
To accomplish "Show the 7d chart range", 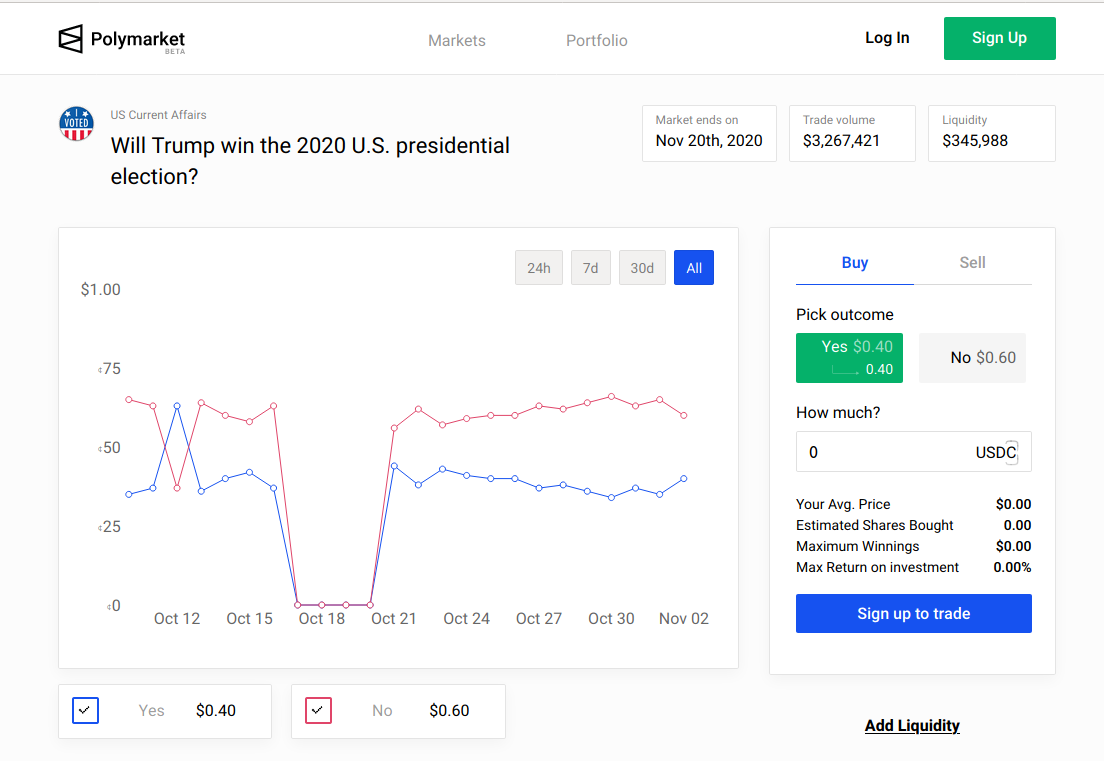I will [591, 268].
